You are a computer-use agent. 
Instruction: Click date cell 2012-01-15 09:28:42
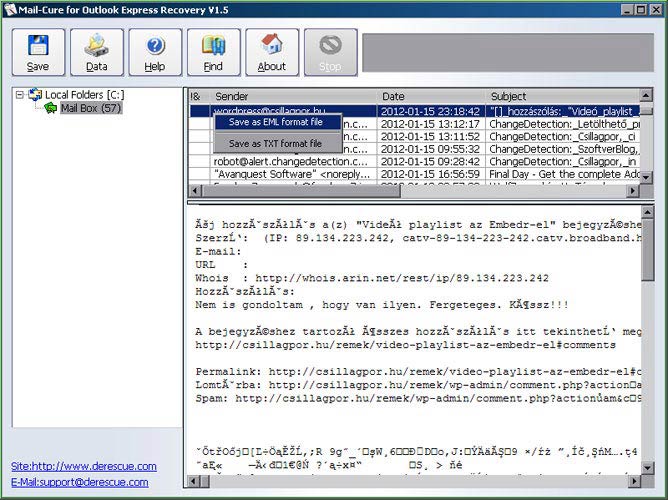[430, 161]
